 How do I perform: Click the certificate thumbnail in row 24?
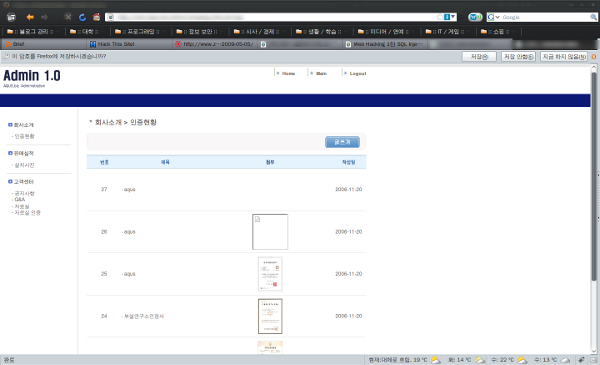point(270,316)
